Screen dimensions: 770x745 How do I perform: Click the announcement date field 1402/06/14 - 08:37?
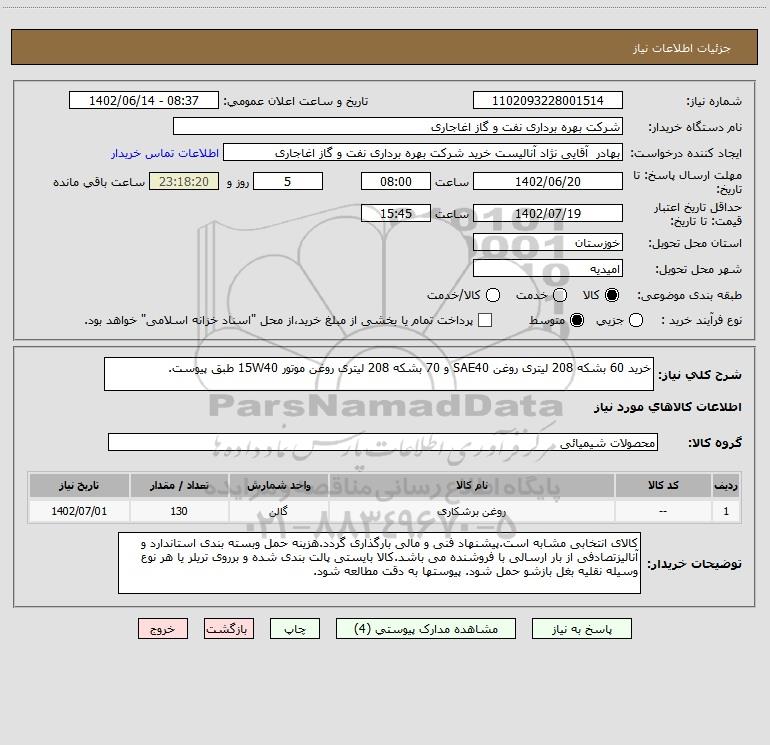tap(144, 101)
